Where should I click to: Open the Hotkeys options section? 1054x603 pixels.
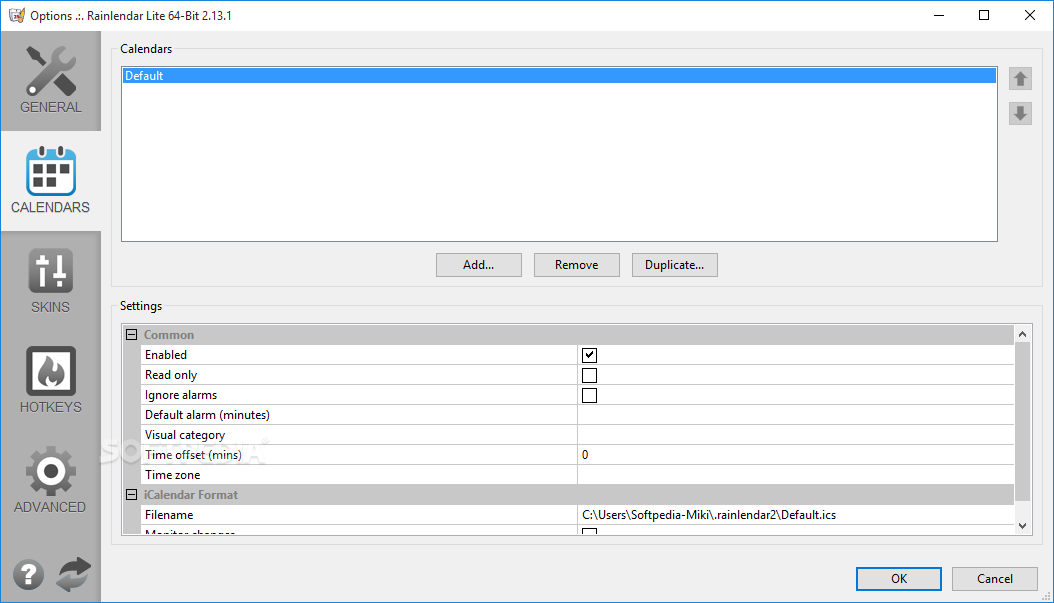coord(50,381)
